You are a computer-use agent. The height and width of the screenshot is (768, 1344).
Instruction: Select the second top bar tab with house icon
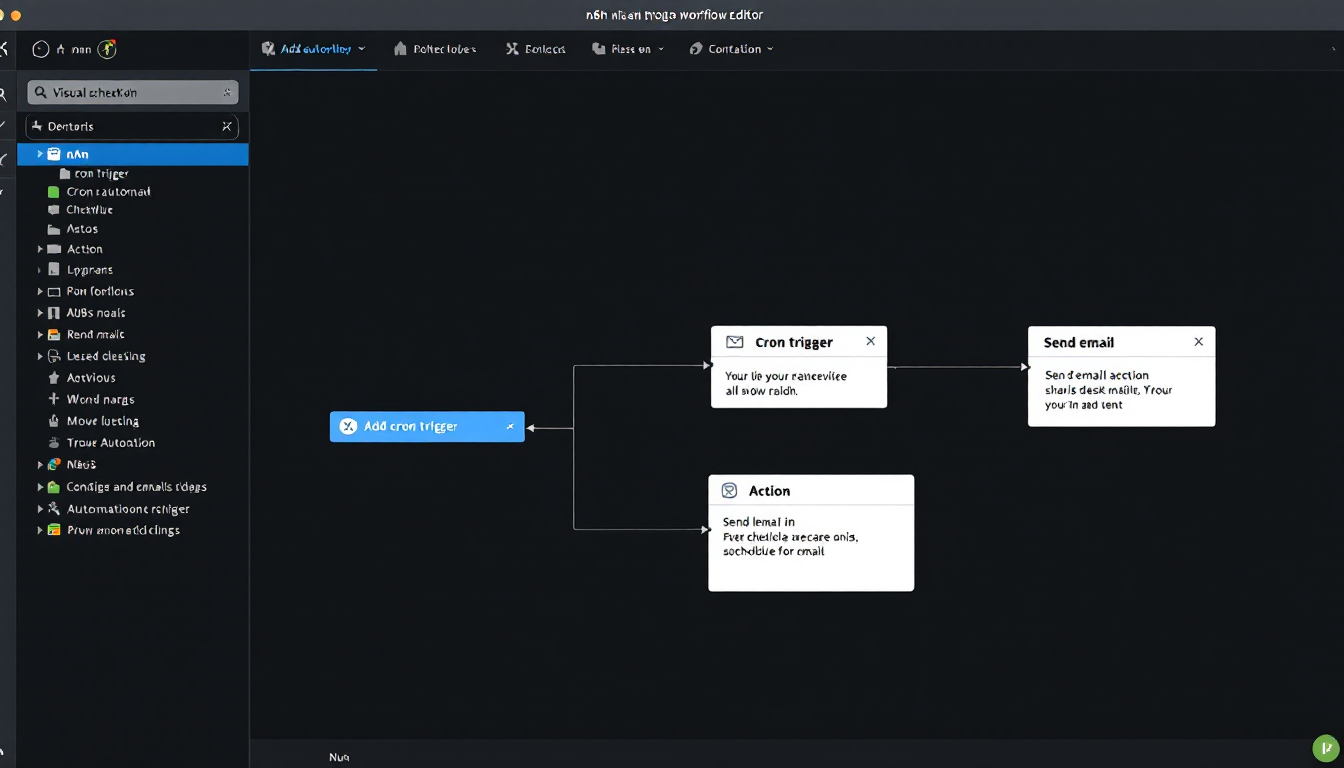coord(435,49)
